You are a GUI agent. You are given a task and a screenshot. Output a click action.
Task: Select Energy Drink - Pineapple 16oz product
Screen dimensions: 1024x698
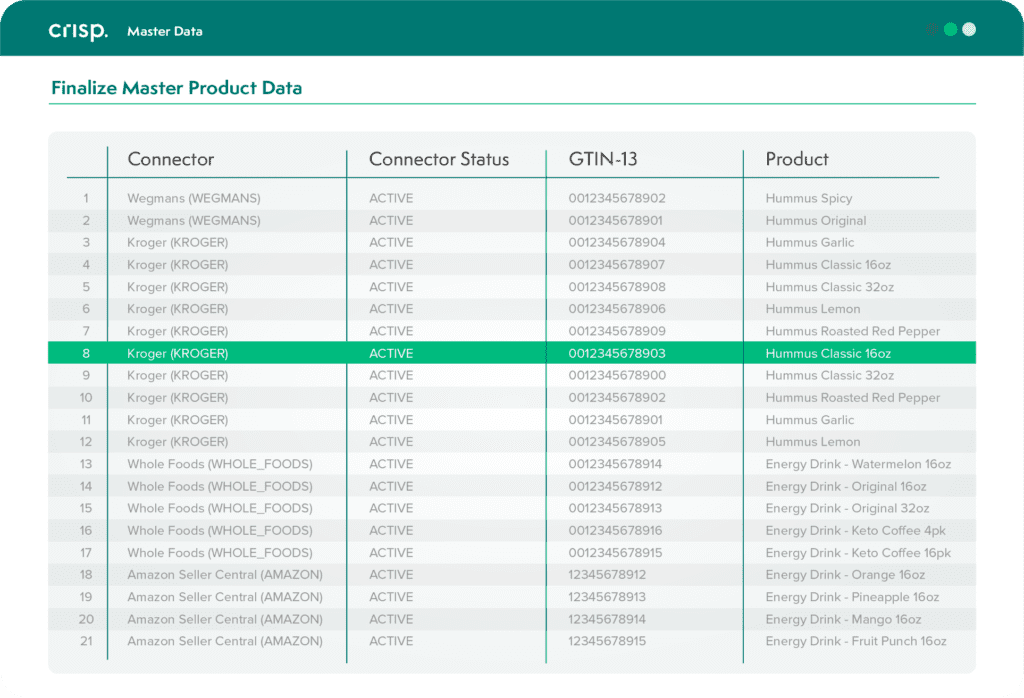click(x=852, y=597)
